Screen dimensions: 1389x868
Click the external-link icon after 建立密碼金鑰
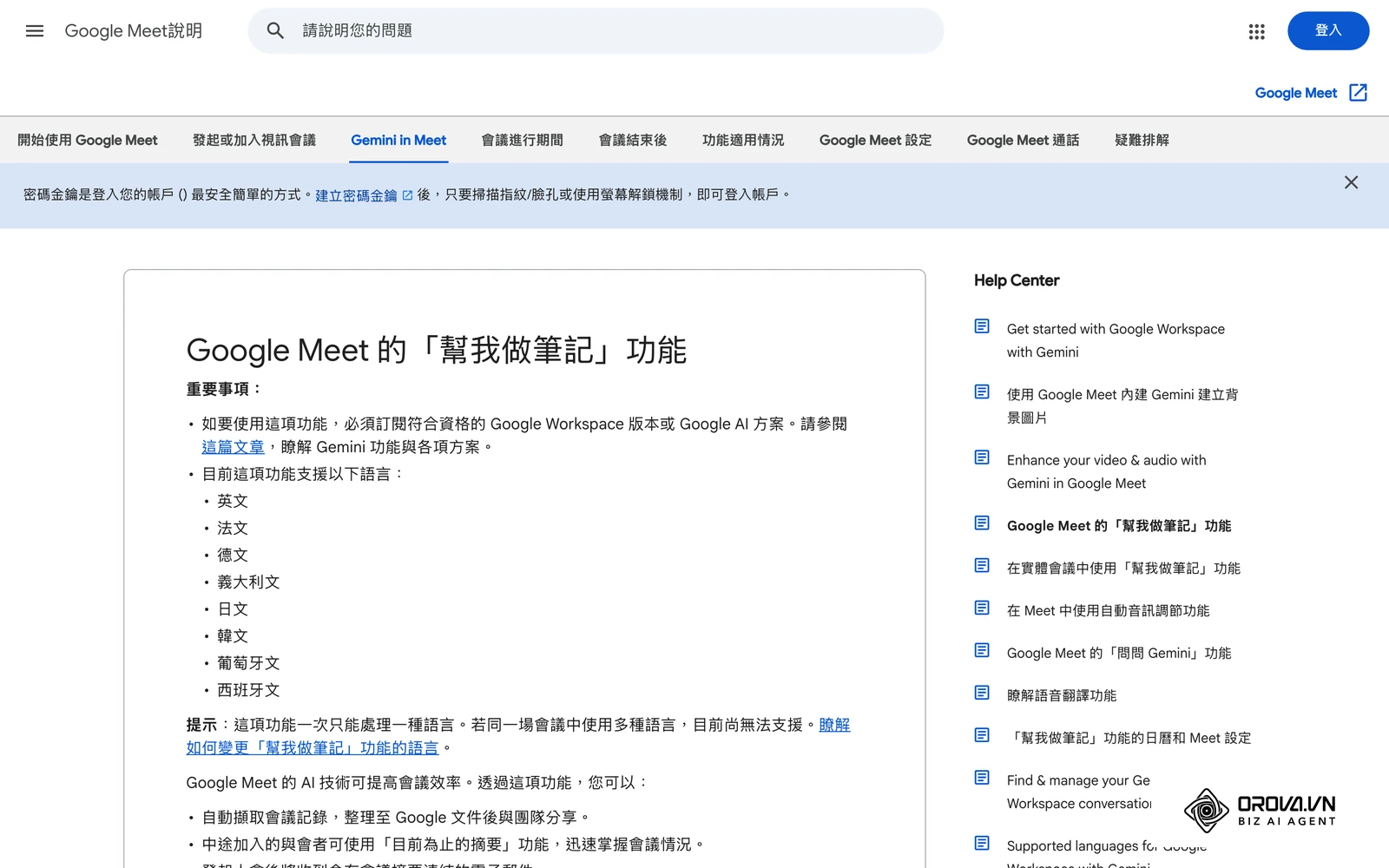pos(407,196)
